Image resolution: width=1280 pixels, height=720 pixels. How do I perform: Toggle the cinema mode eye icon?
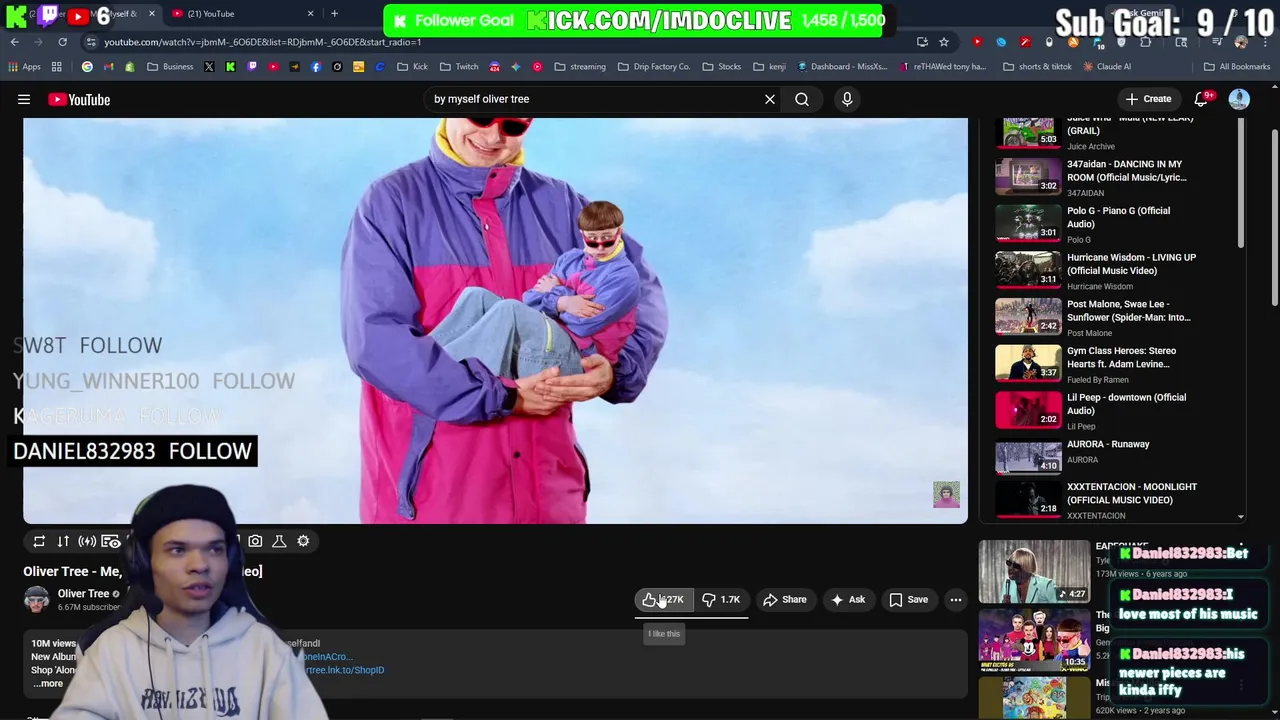point(111,541)
